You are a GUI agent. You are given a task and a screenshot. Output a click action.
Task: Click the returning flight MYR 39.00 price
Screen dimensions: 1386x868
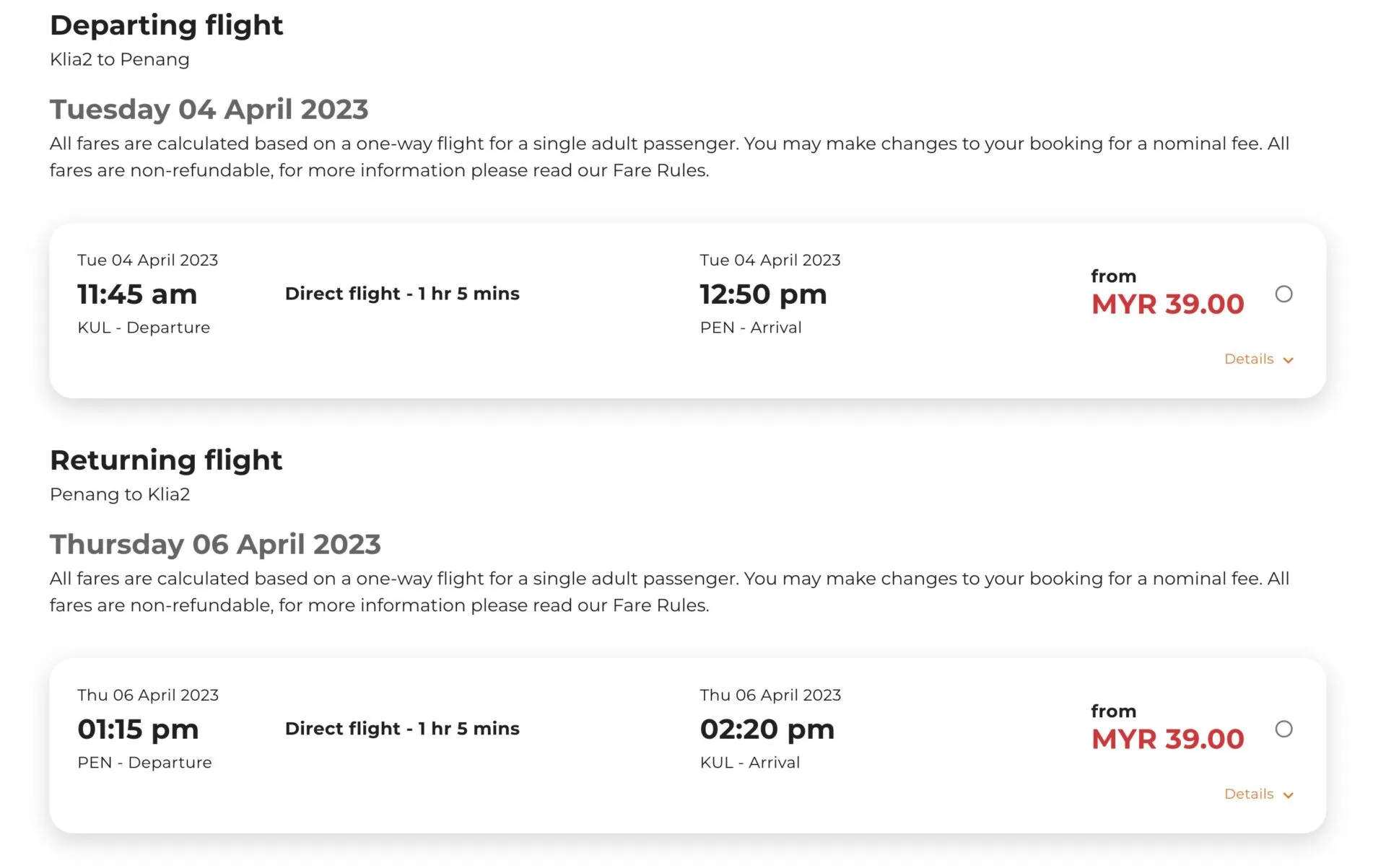click(x=1167, y=739)
